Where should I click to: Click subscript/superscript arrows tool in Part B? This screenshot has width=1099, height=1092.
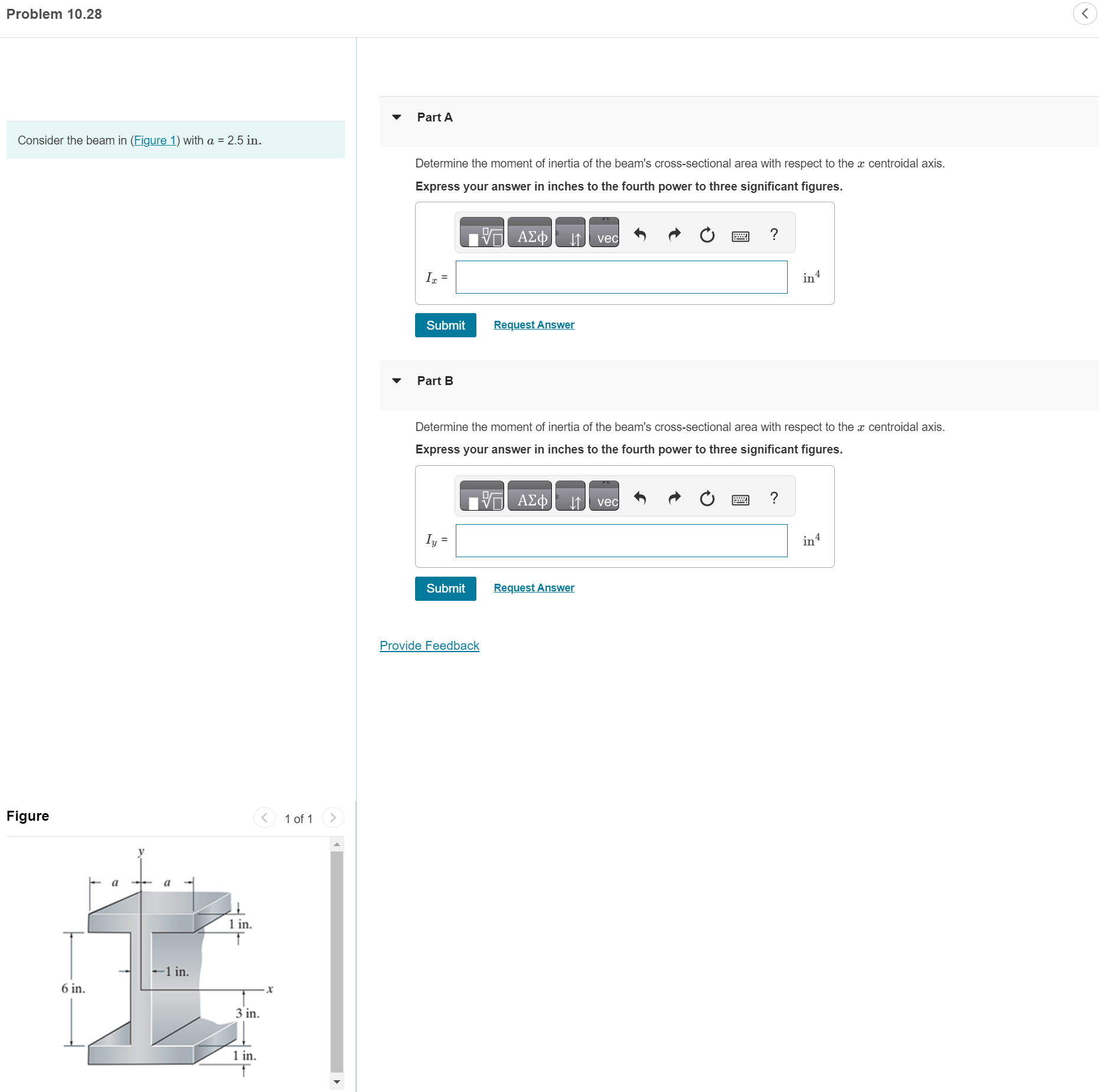(x=570, y=496)
